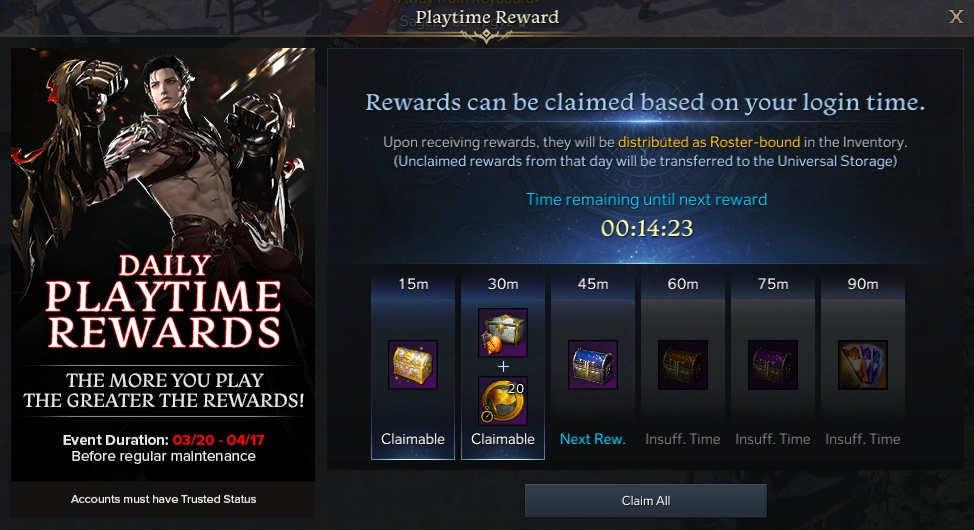Click the gold coin icon showing 20
The height and width of the screenshot is (530, 974).
click(x=503, y=401)
